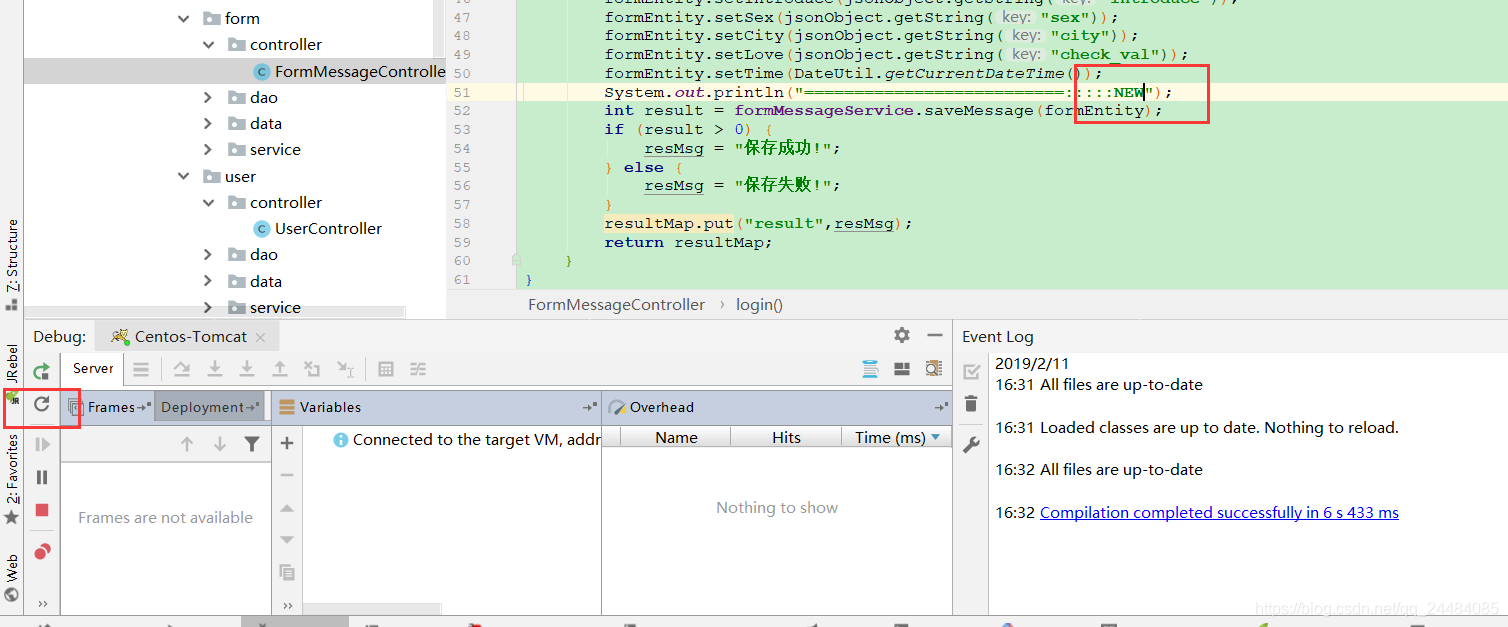Open the Z: Structure side tool window
The height and width of the screenshot is (627, 1508).
tap(12, 264)
